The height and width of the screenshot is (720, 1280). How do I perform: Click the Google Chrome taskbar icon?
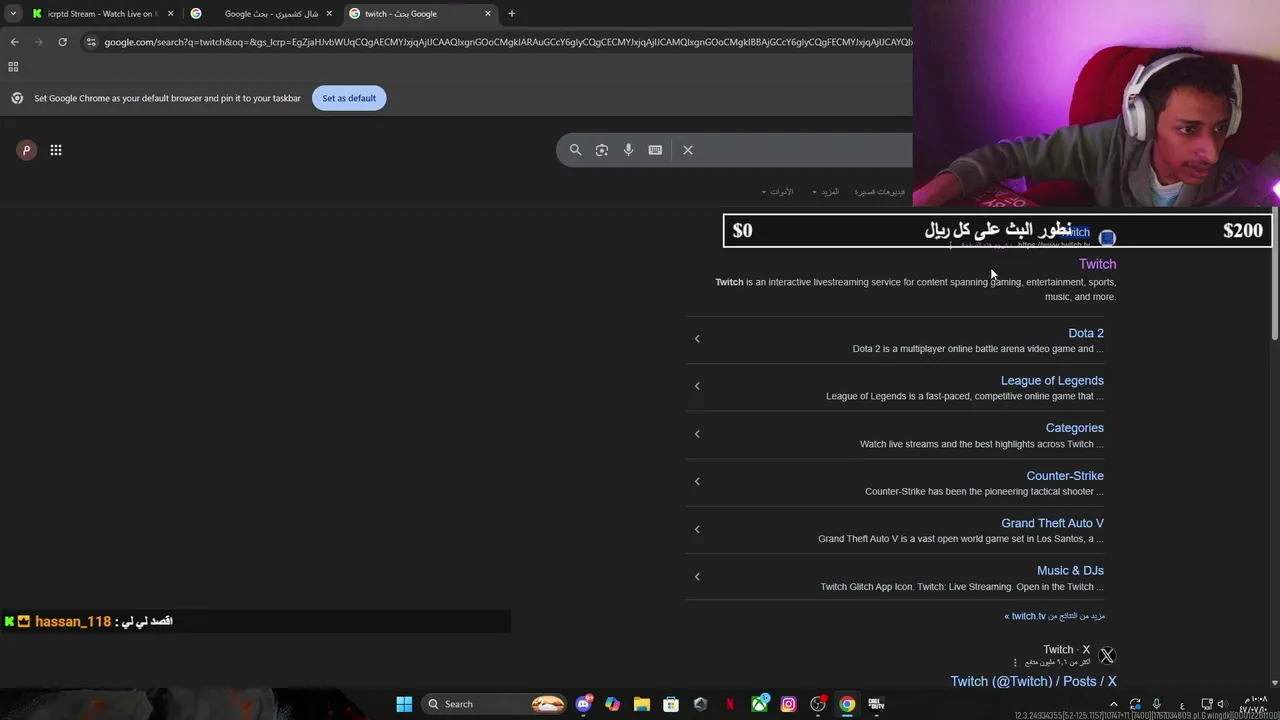(847, 704)
